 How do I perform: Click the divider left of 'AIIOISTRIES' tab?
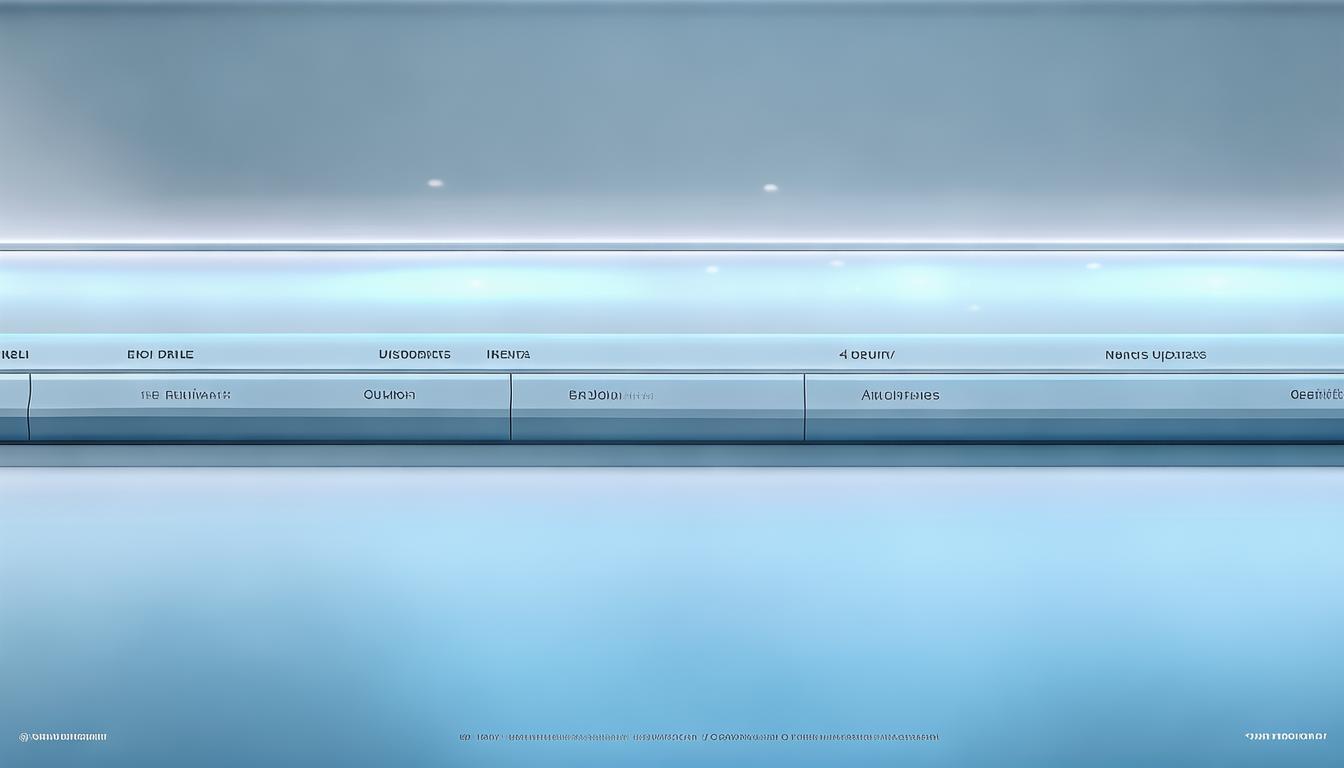click(804, 406)
